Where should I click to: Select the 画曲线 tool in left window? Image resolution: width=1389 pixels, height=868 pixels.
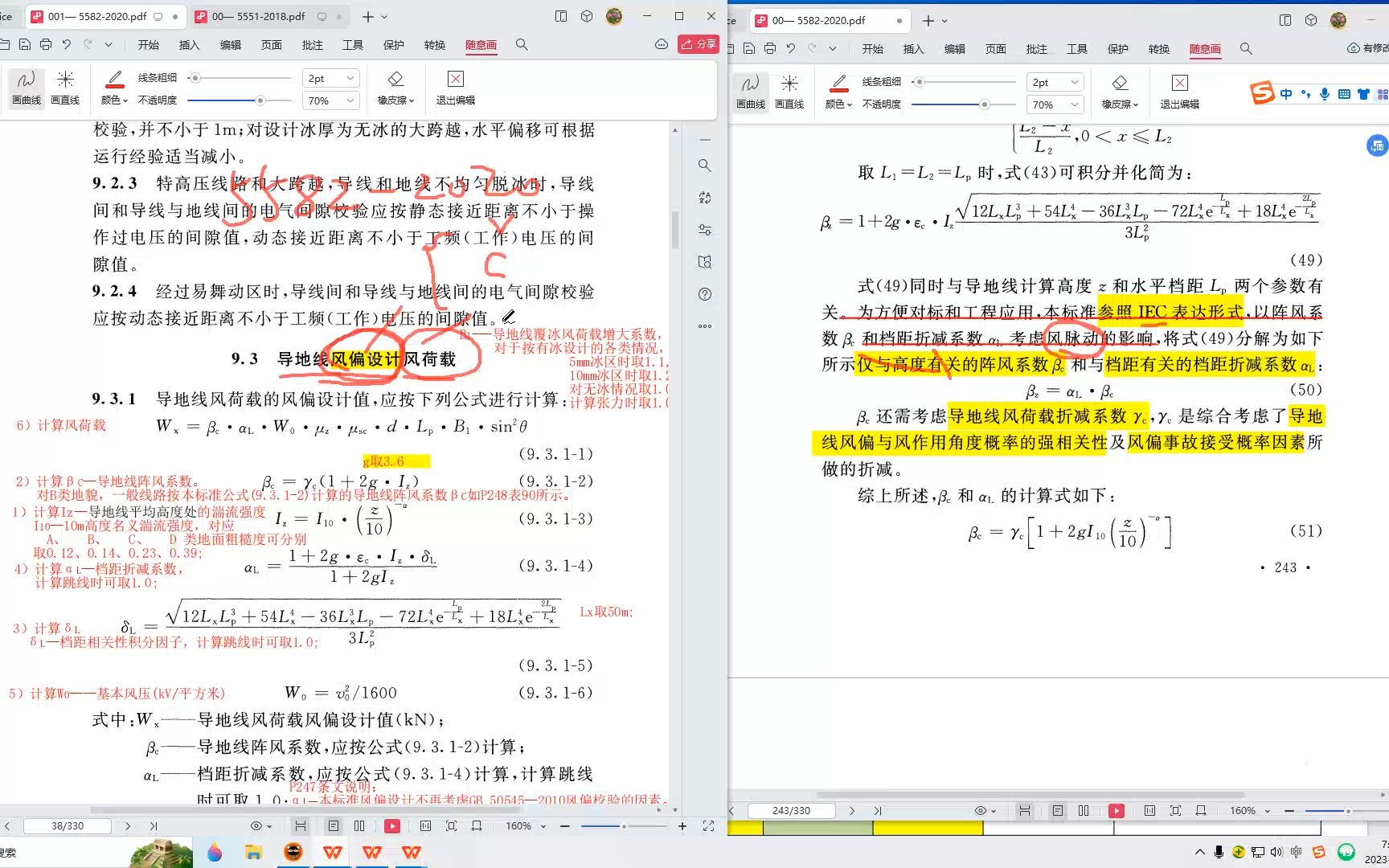(x=26, y=88)
